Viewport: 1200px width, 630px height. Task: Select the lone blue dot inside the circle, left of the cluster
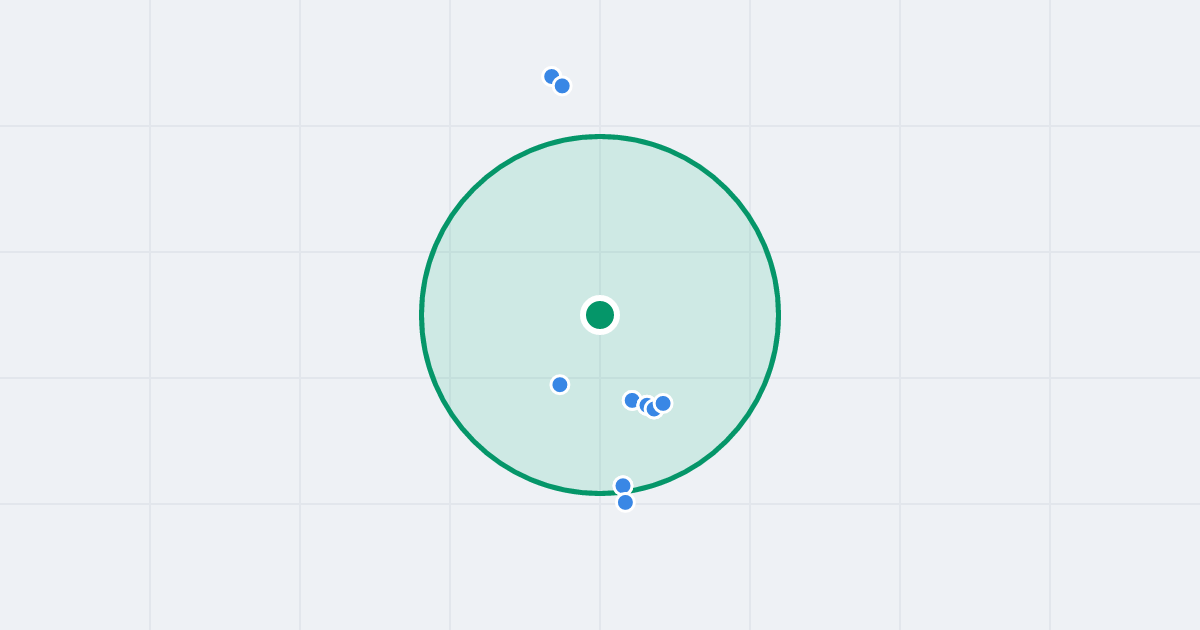point(560,385)
